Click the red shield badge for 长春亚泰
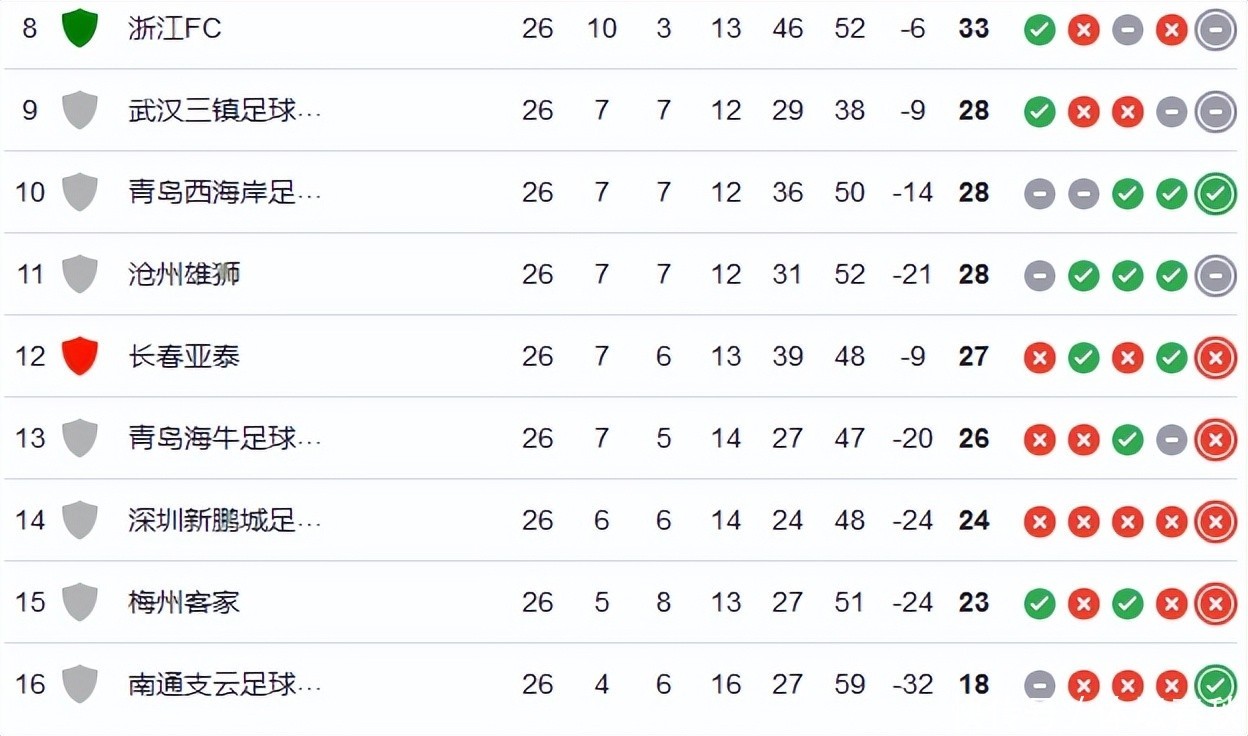The height and width of the screenshot is (736, 1248). click(80, 356)
